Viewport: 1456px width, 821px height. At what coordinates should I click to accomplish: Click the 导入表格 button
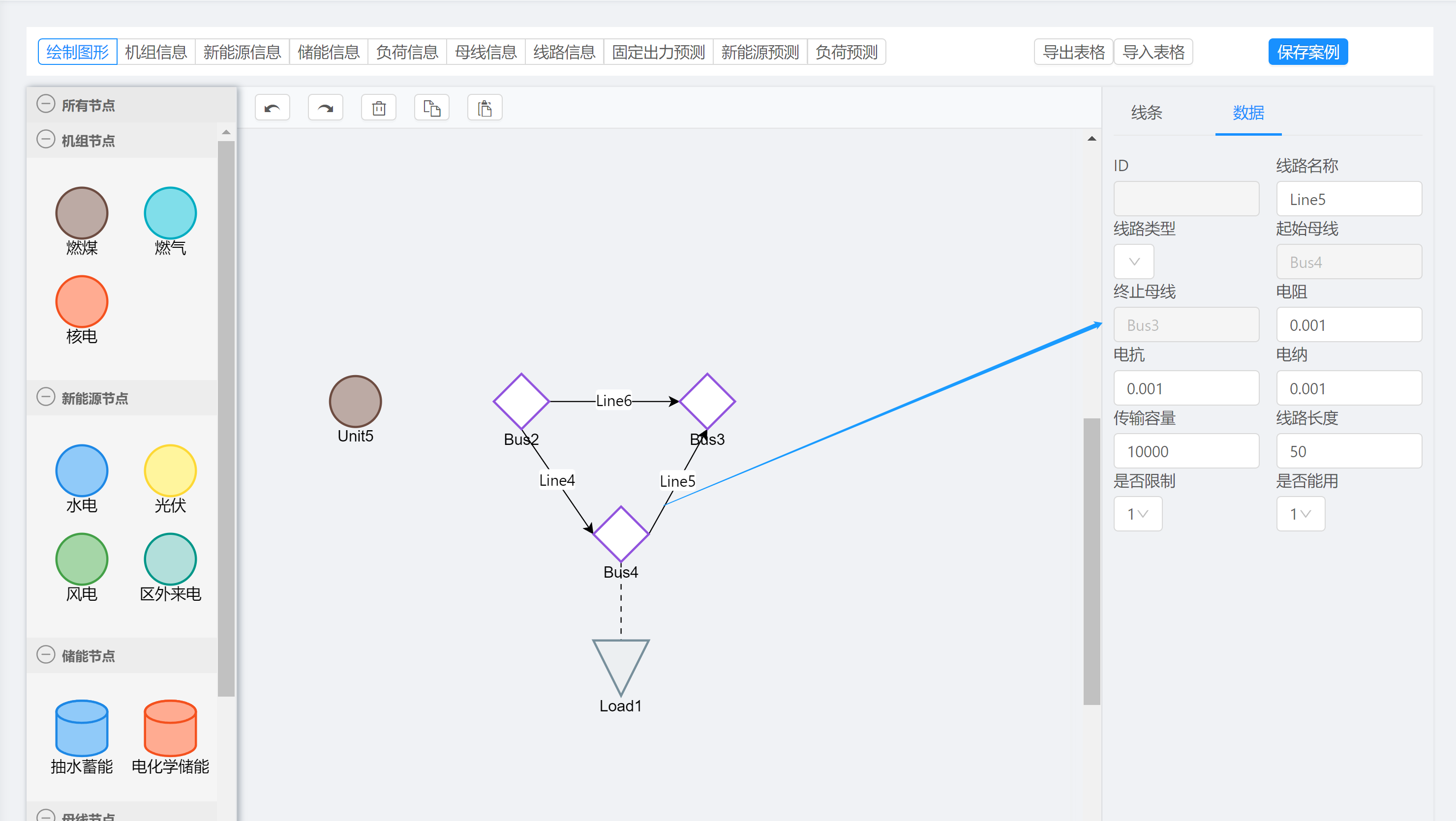(x=1153, y=52)
